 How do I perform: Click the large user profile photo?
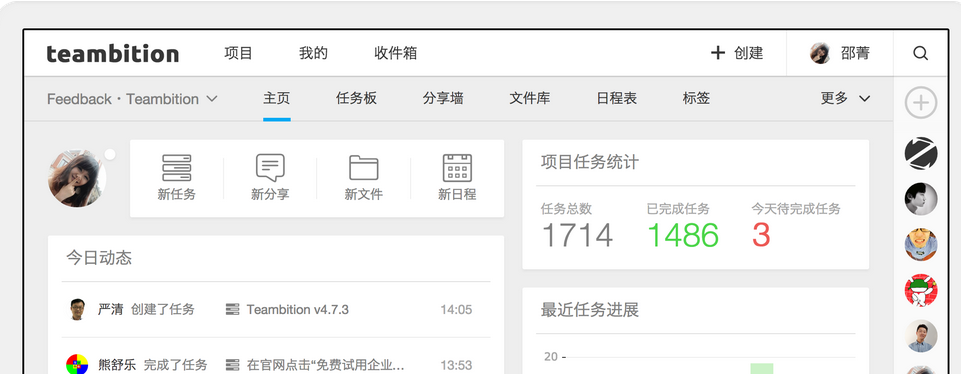point(77,178)
